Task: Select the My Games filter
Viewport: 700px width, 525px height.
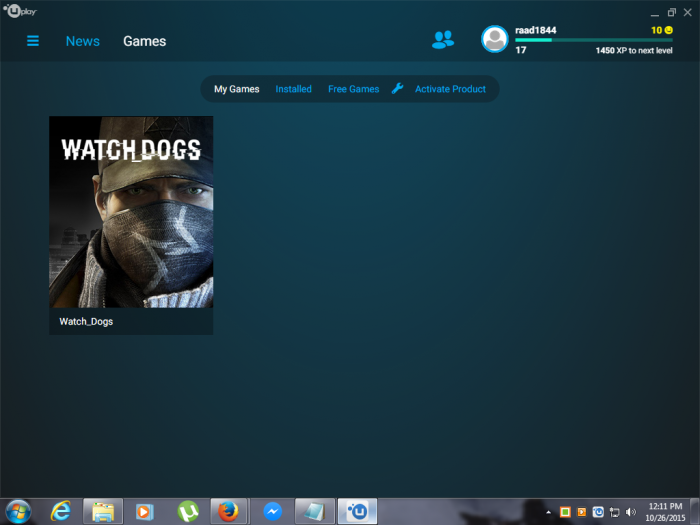Action: pyautogui.click(x=237, y=89)
